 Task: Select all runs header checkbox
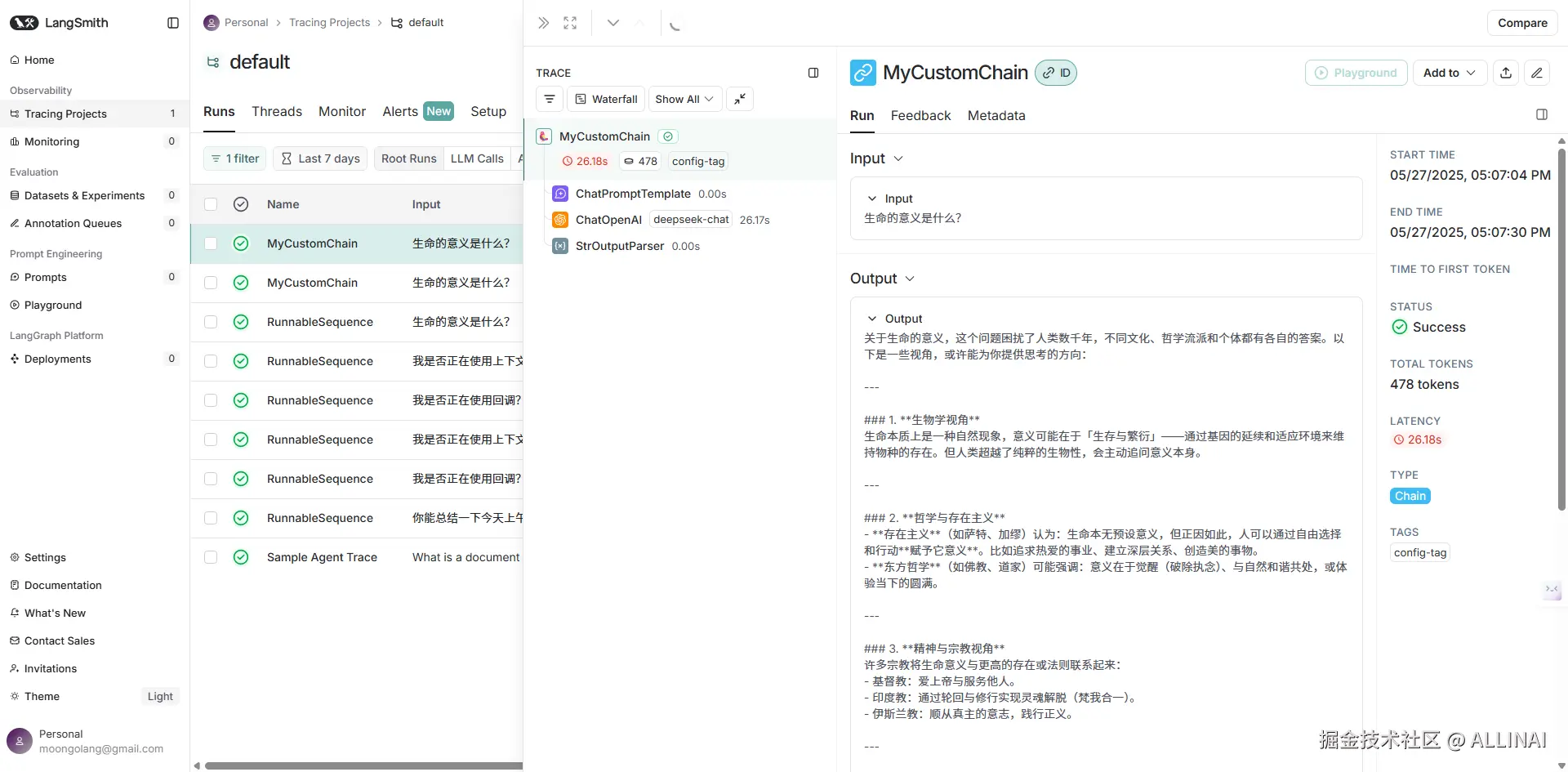[211, 204]
